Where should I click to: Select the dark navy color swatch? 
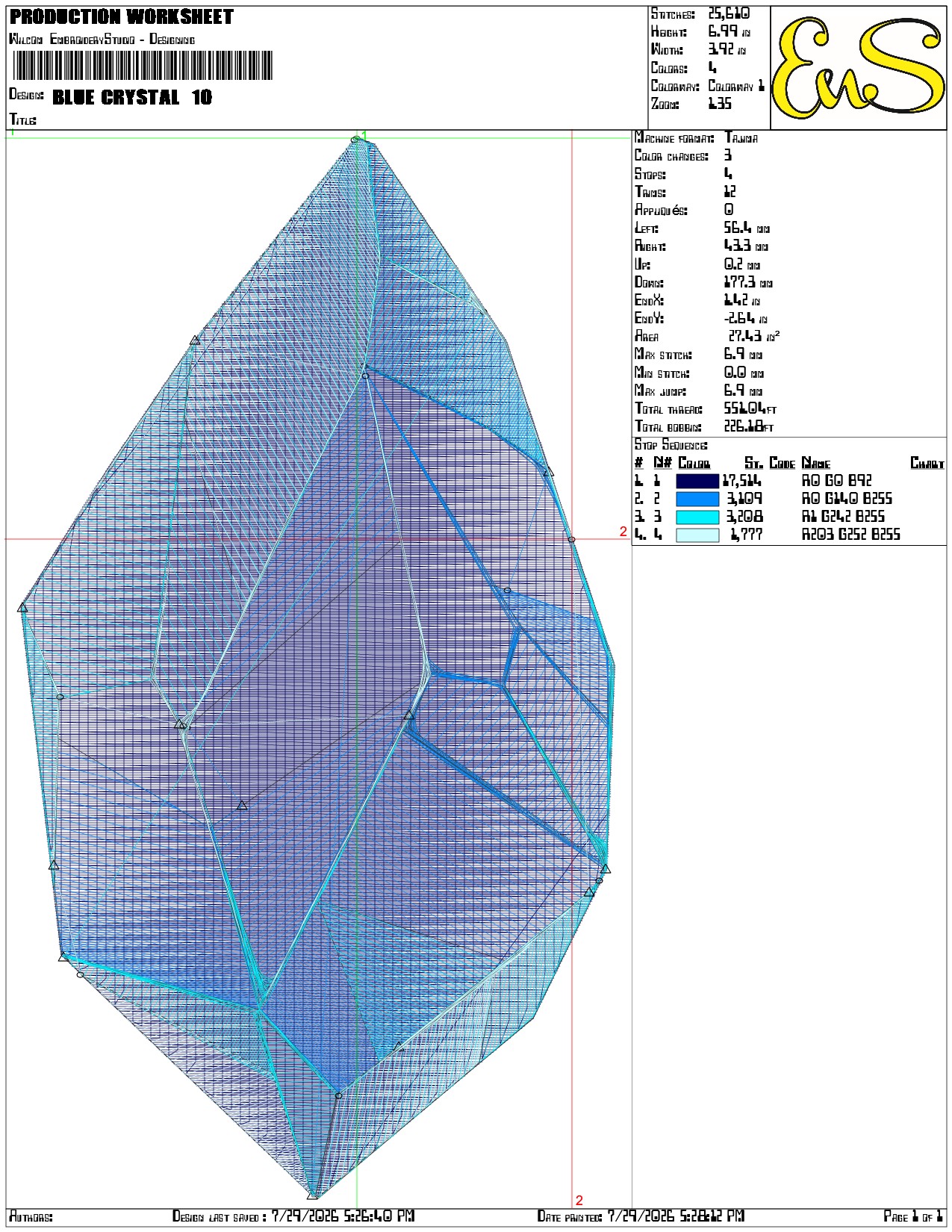697,481
